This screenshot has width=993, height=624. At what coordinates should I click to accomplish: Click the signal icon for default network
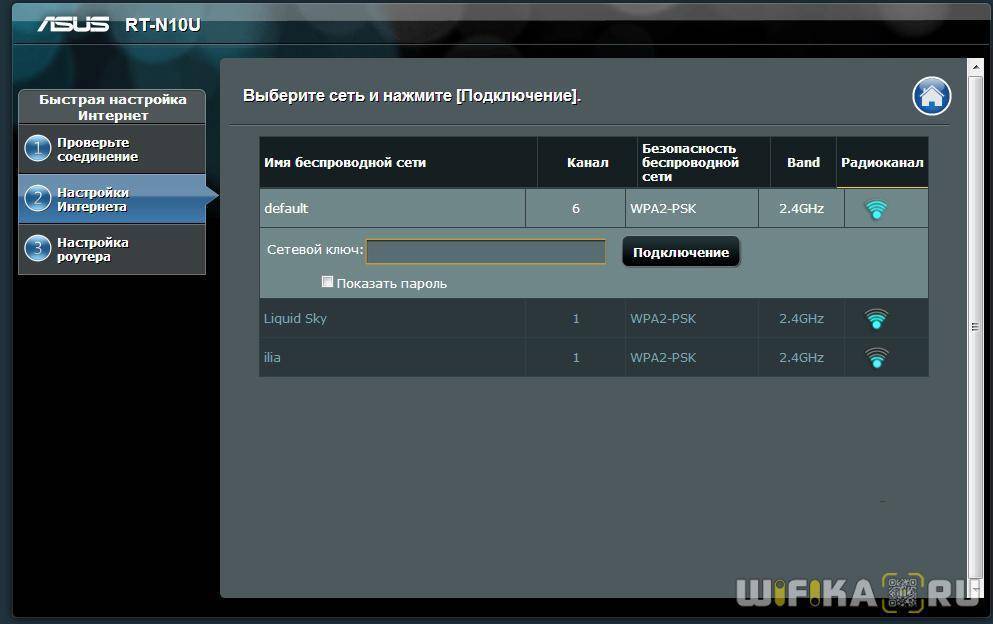(x=876, y=209)
